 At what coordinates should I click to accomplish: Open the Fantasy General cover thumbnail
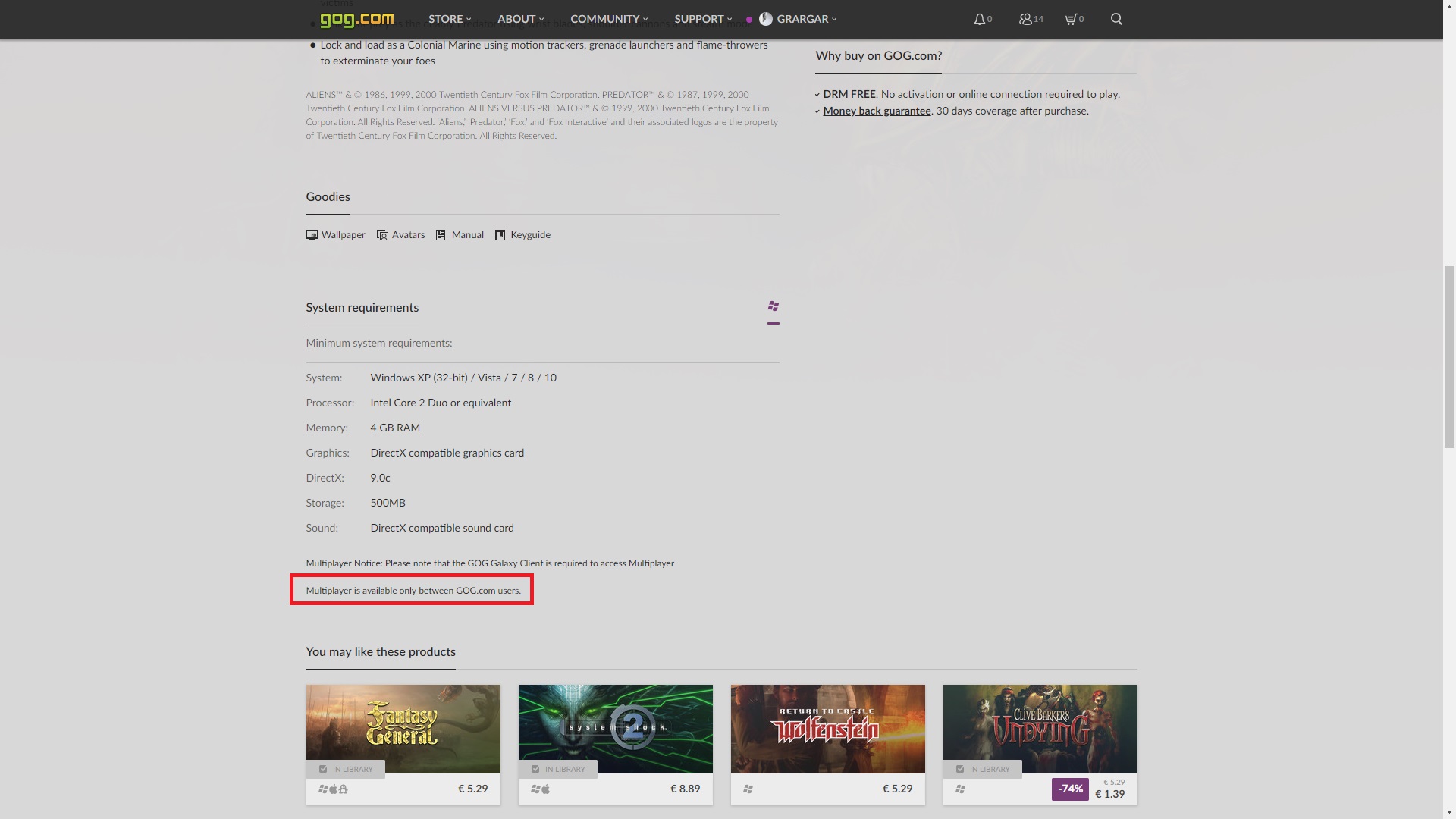(x=403, y=729)
